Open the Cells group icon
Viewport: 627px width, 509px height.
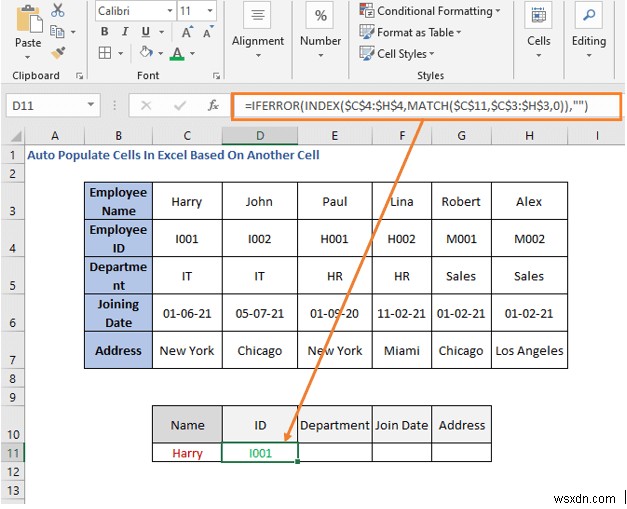538,15
